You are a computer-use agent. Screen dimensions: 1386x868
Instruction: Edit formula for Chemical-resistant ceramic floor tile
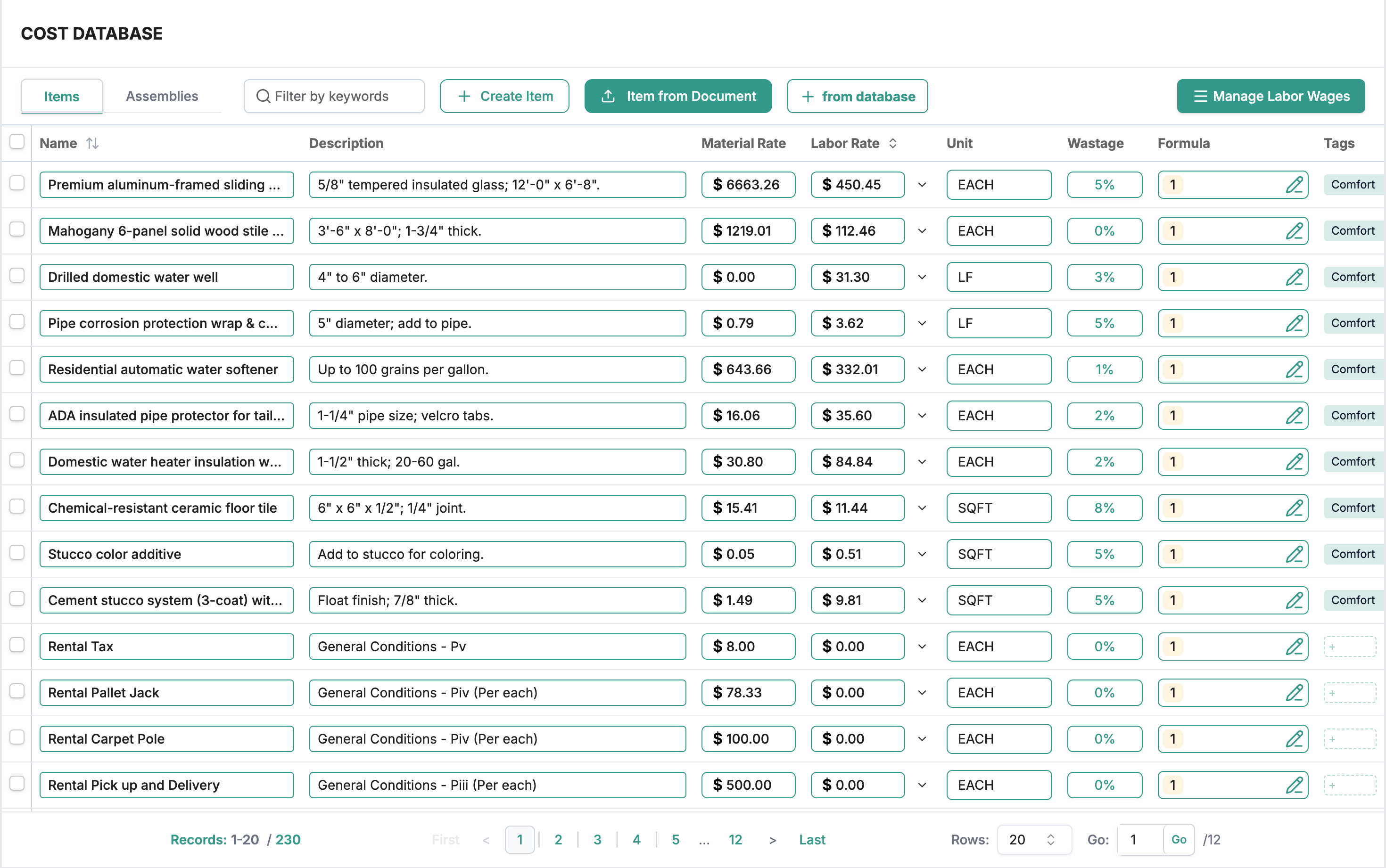(x=1294, y=508)
